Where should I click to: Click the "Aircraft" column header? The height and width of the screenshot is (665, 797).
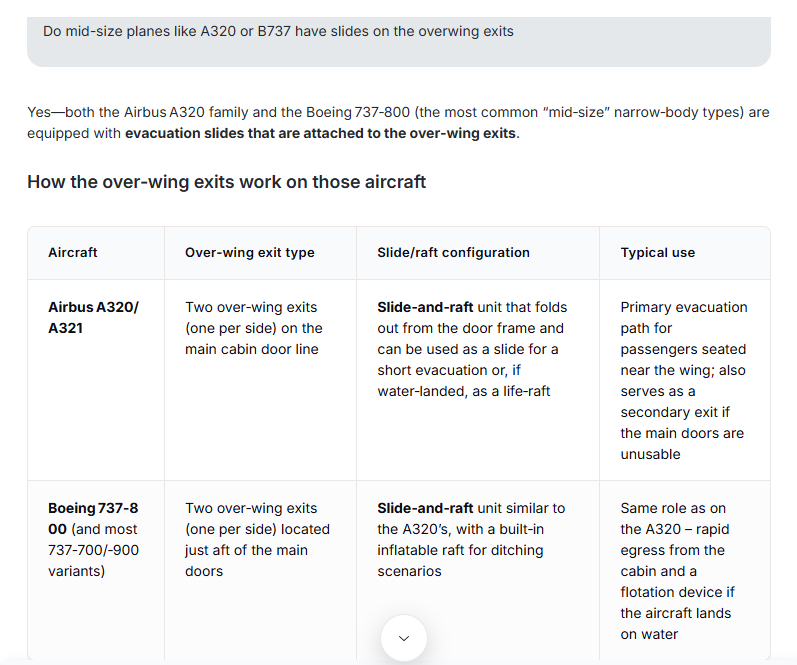coord(73,253)
